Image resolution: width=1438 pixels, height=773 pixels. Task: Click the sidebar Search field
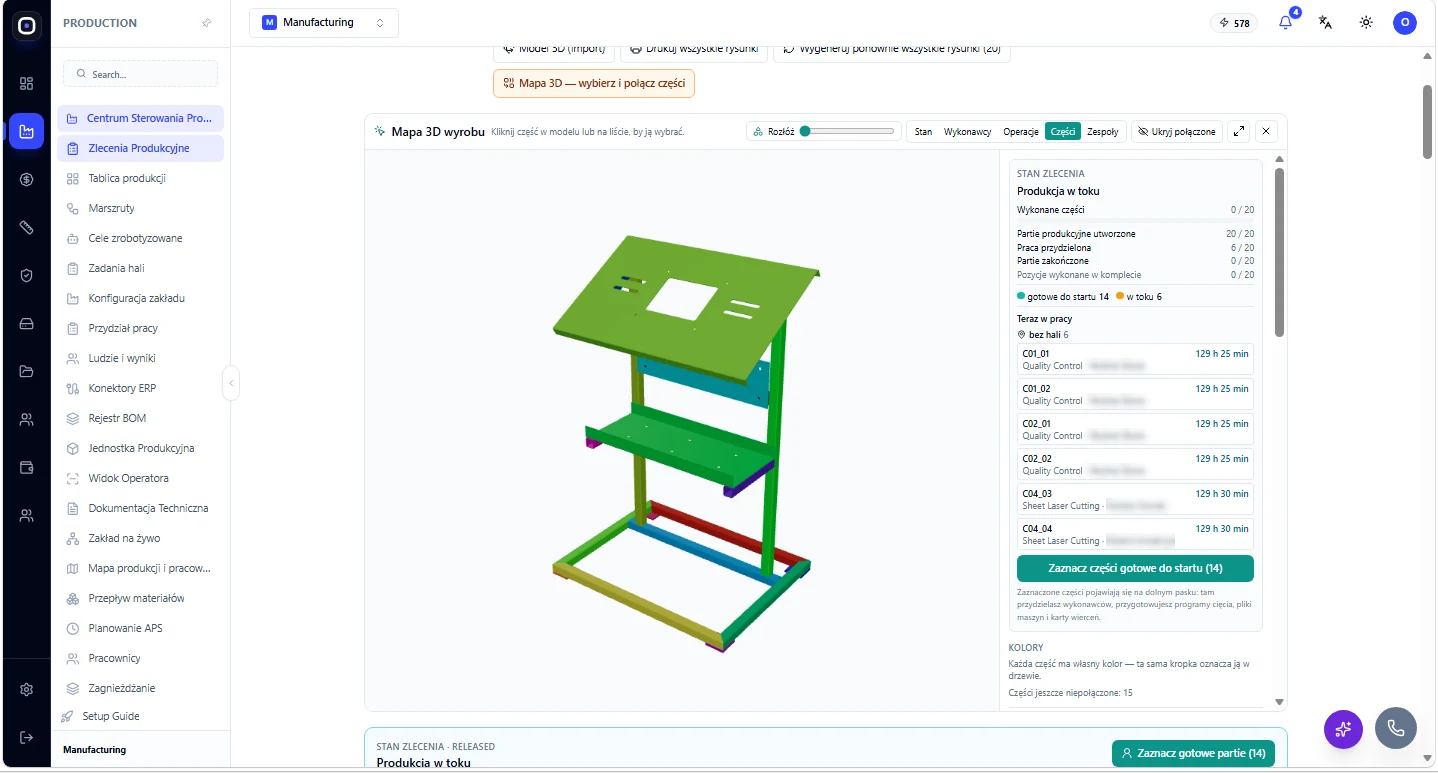pos(140,74)
